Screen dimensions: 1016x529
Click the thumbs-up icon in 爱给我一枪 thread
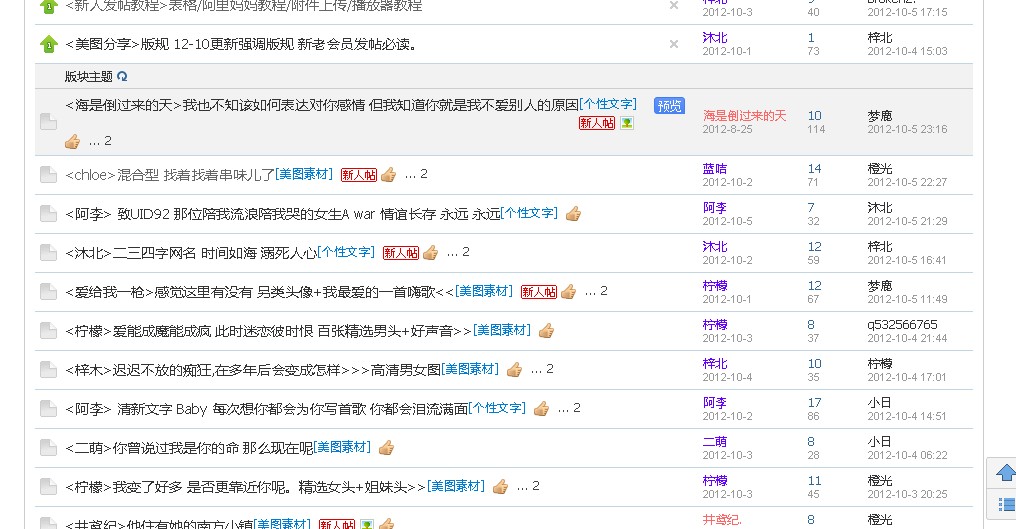[x=569, y=292]
